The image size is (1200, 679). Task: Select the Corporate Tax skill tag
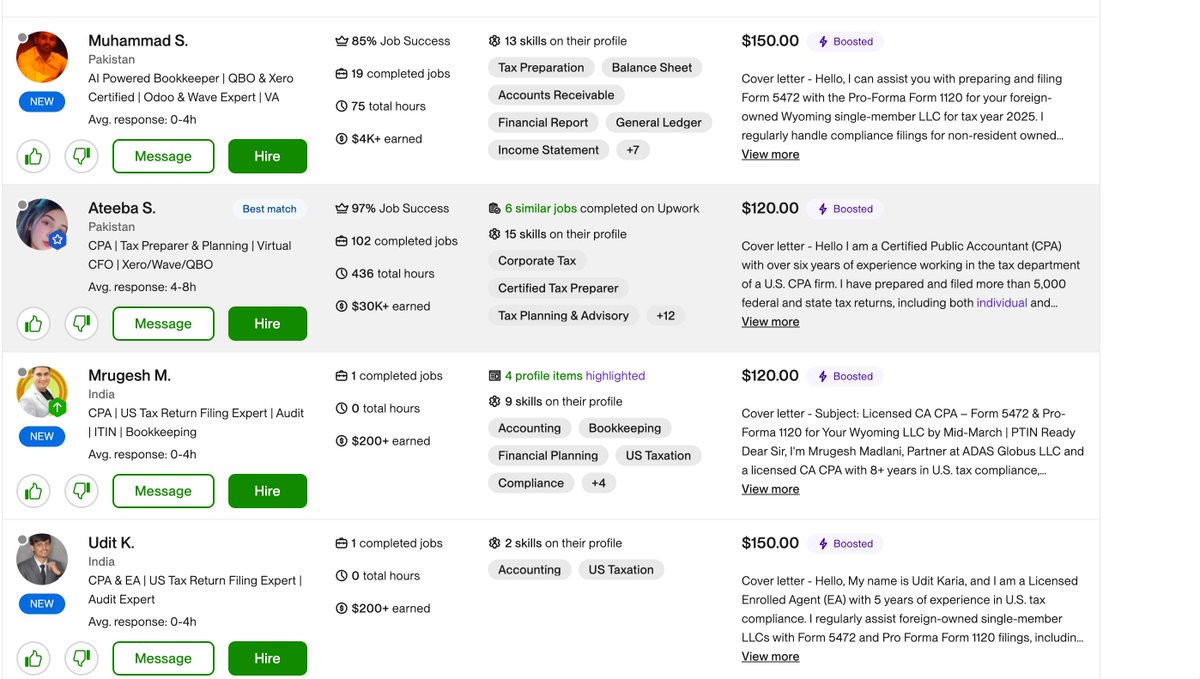click(x=537, y=261)
